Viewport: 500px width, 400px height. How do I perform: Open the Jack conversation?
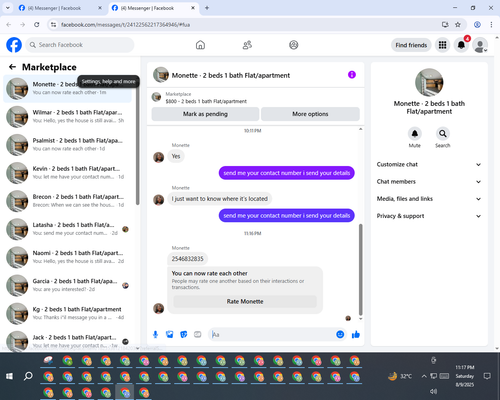coord(68,341)
